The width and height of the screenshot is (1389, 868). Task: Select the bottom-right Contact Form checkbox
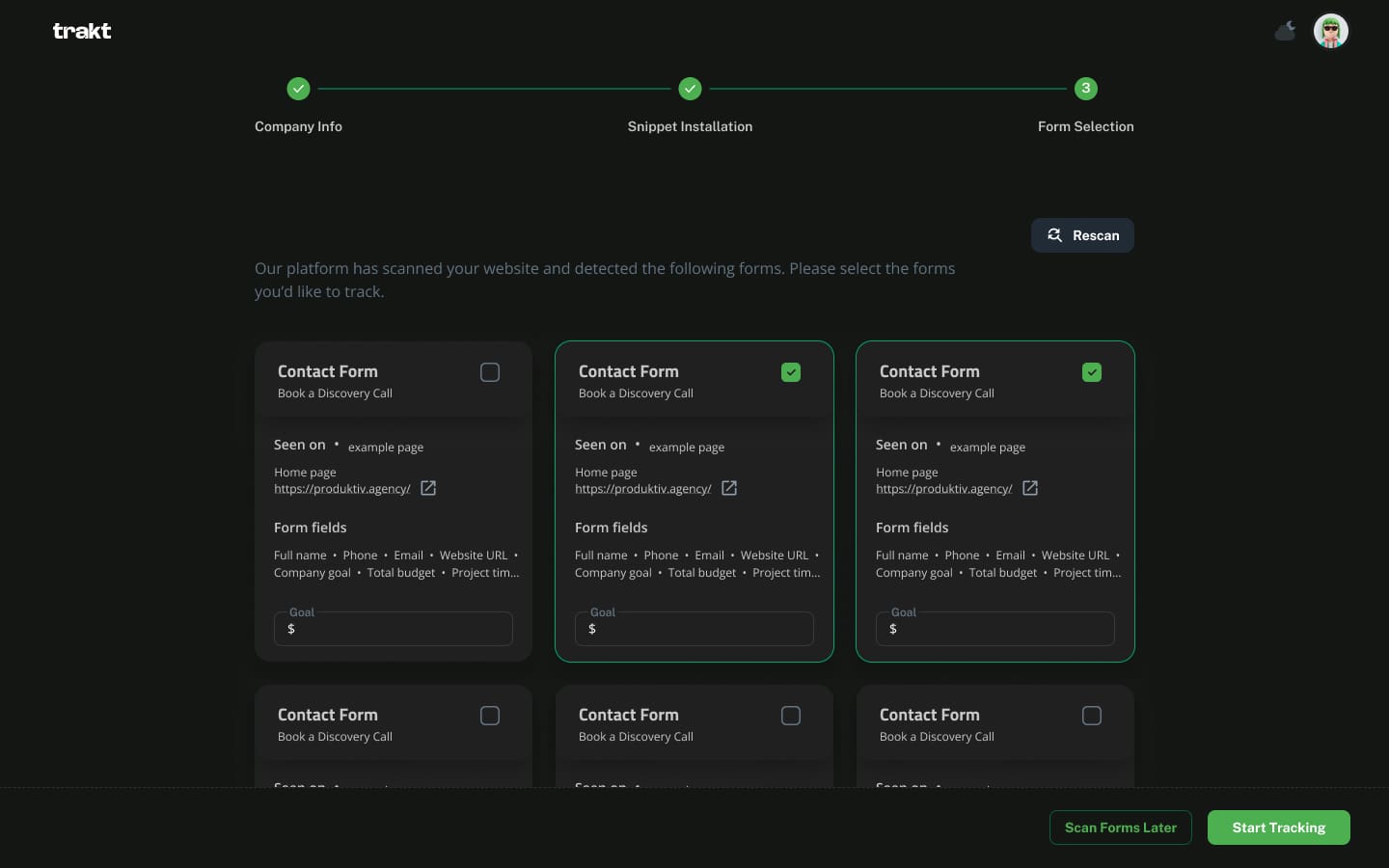tap(1092, 716)
